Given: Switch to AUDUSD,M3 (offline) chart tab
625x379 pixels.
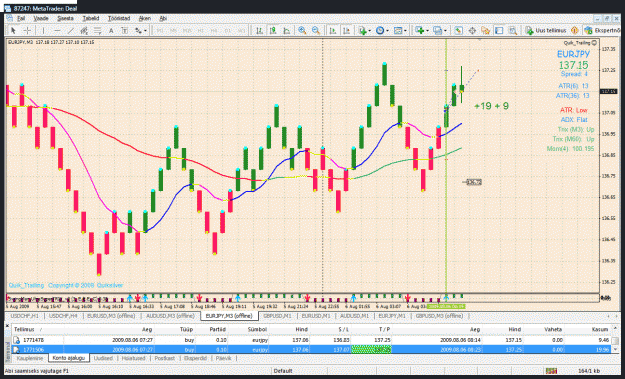Looking at the screenshot, I should tap(170, 316).
